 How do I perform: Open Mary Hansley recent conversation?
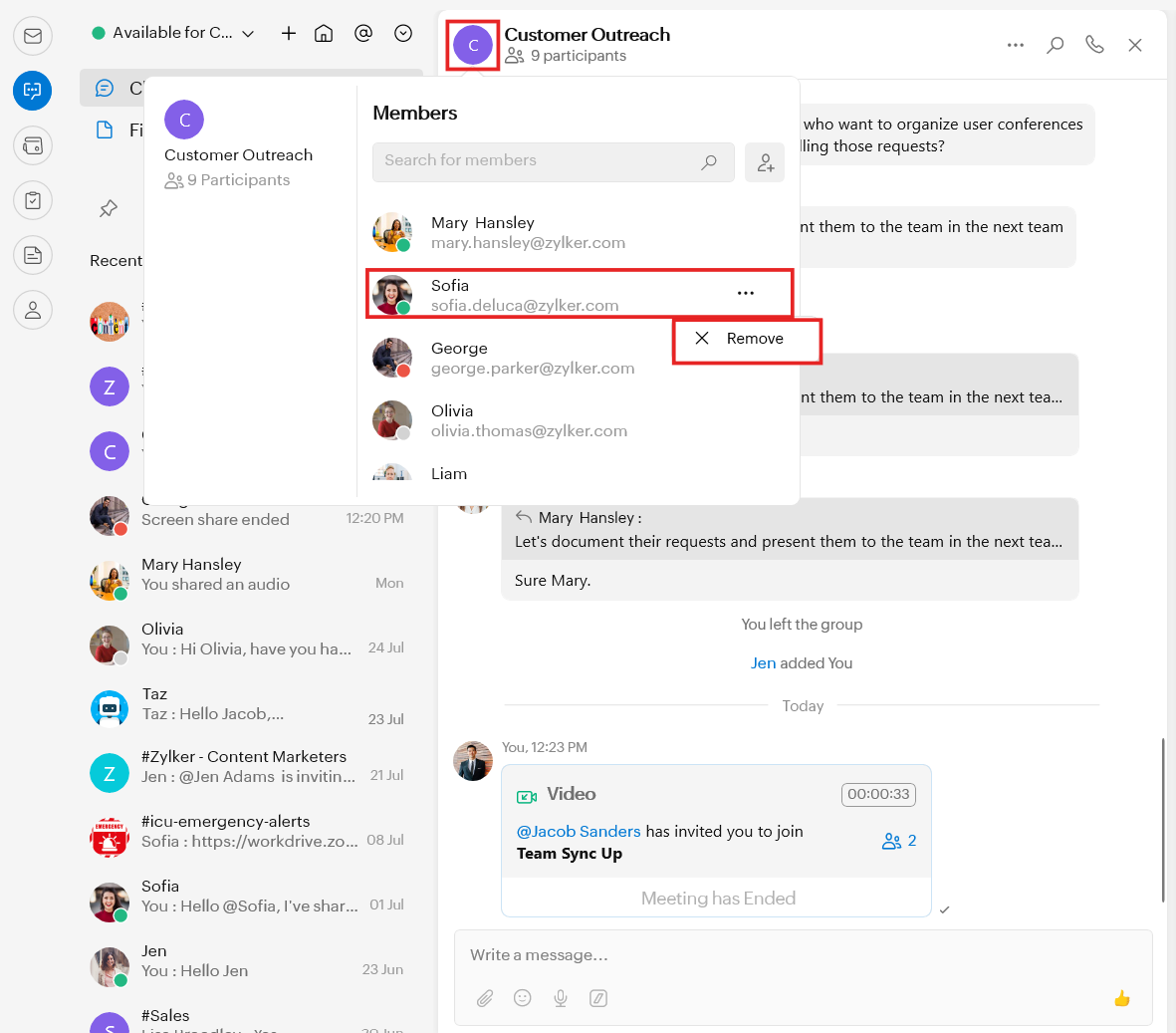pos(250,582)
